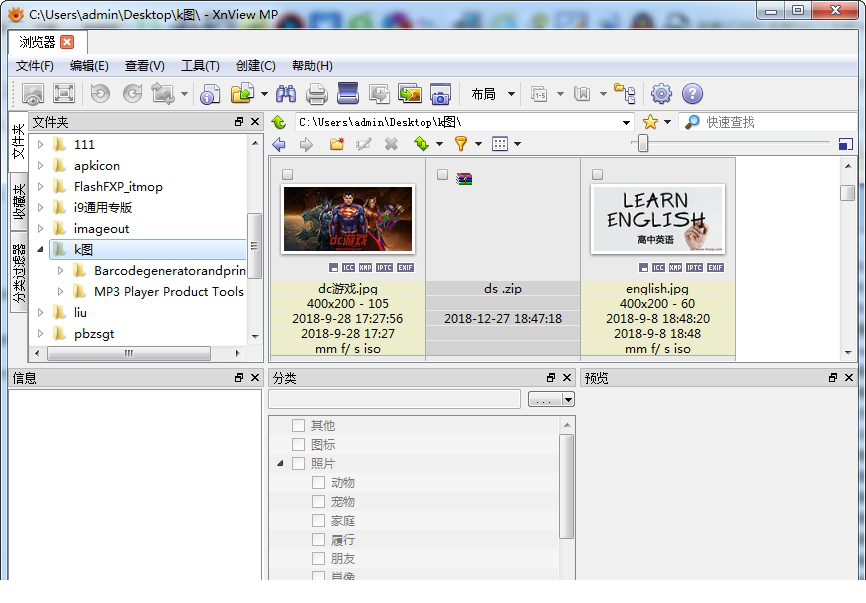Enable the 照片 category checkbox
The image size is (866, 603).
(298, 463)
